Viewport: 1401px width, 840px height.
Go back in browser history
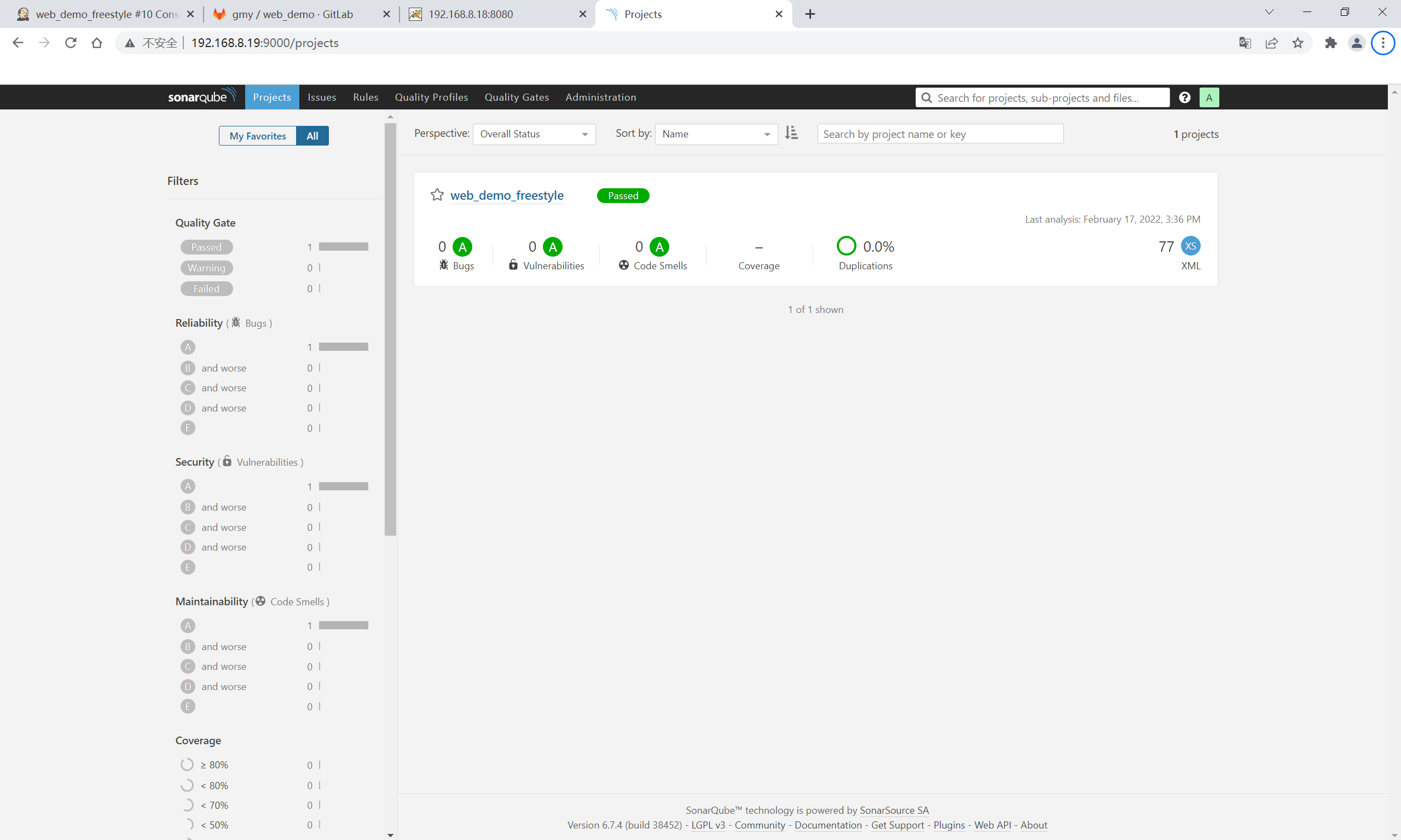tap(18, 43)
